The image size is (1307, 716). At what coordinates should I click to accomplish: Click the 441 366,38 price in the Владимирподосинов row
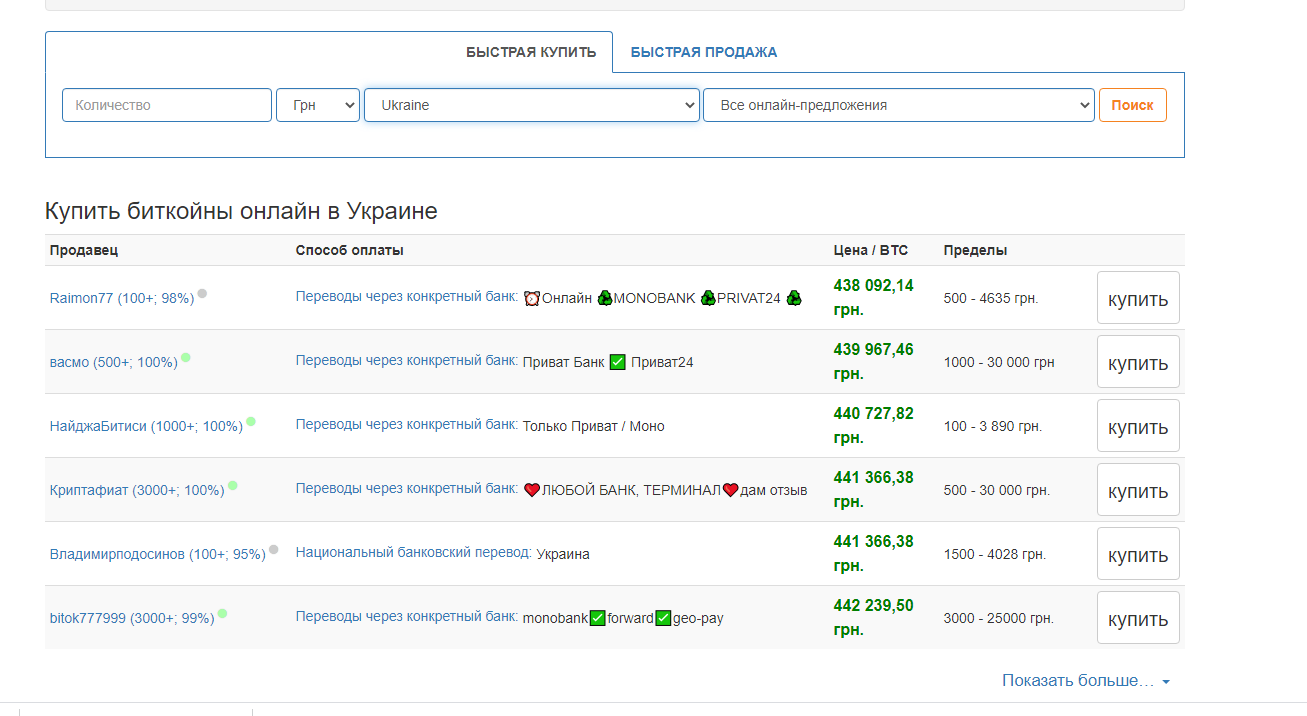point(874,554)
